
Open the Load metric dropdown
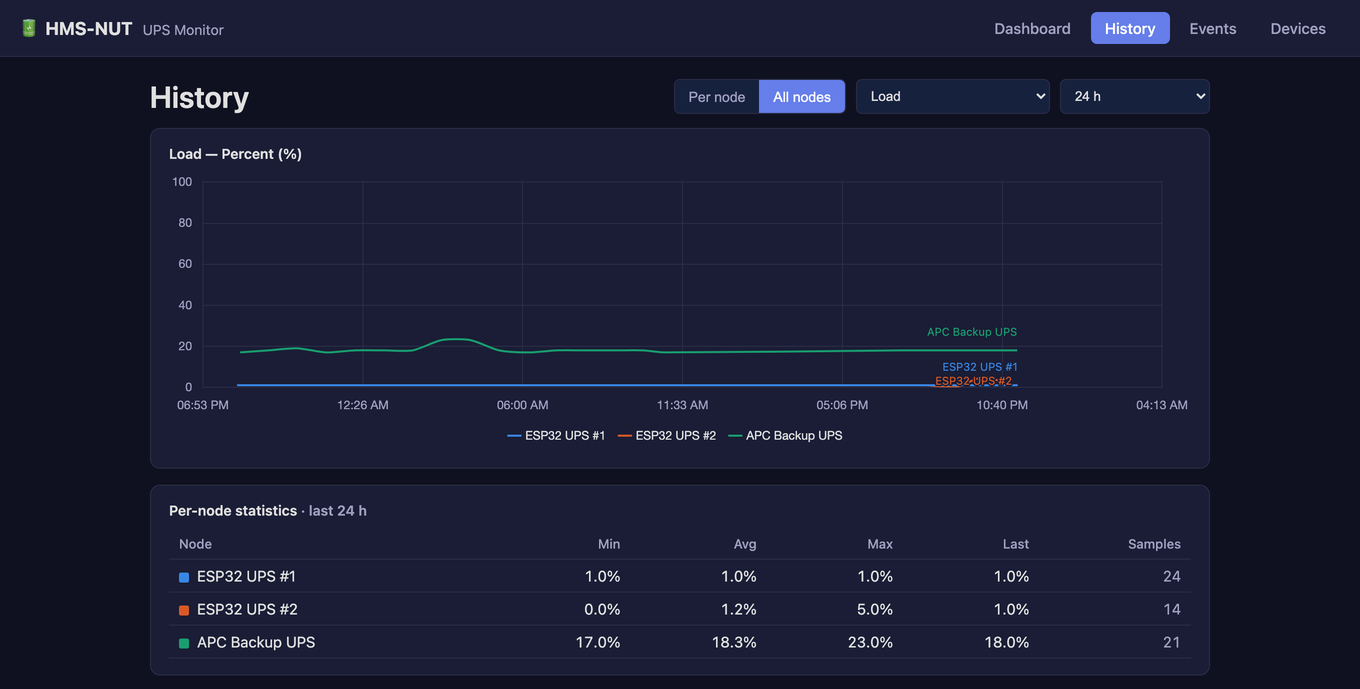pyautogui.click(x=953, y=96)
